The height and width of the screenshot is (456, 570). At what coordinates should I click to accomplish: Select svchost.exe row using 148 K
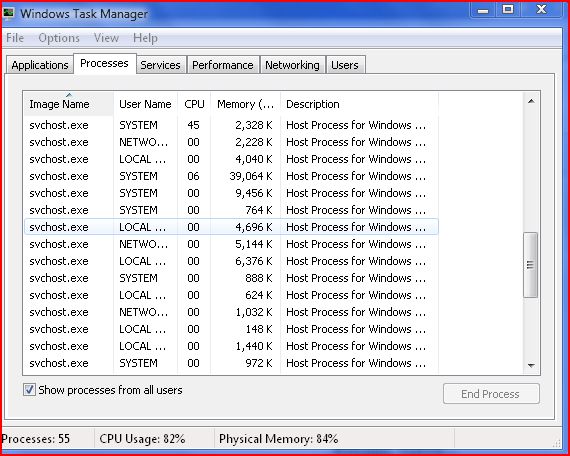pos(231,329)
